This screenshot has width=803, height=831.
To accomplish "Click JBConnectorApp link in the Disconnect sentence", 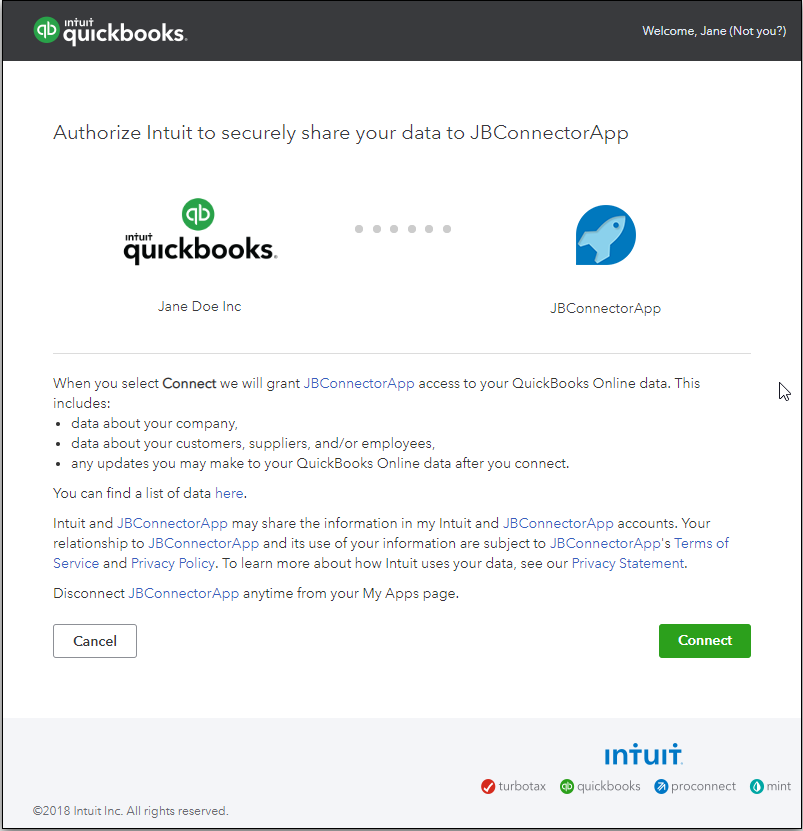I will click(x=183, y=593).
